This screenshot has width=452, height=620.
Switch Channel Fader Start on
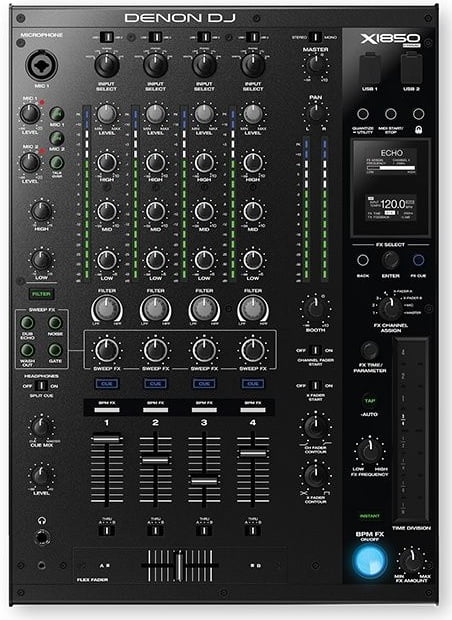click(315, 350)
